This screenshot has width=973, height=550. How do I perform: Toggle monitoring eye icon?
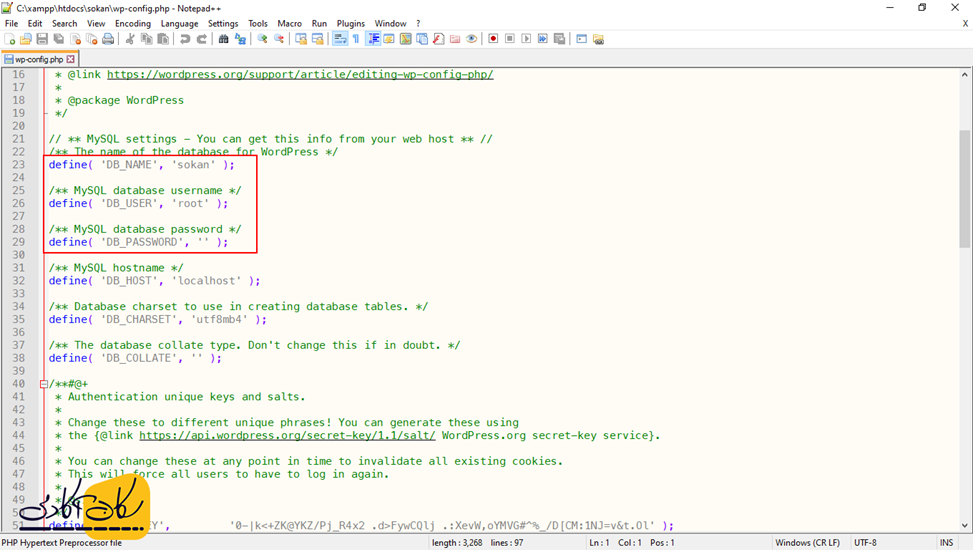(x=472, y=39)
